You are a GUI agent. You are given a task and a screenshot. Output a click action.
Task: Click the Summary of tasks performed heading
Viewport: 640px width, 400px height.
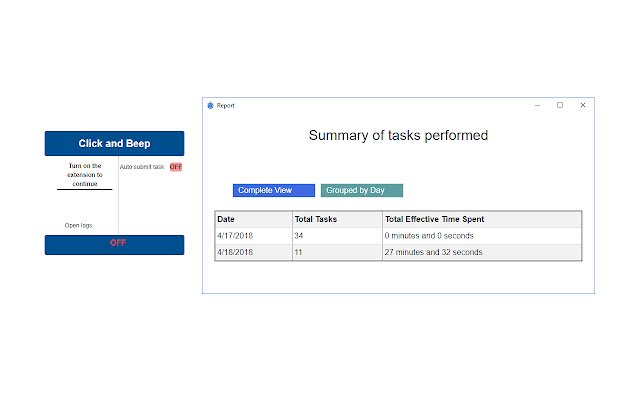coord(398,135)
